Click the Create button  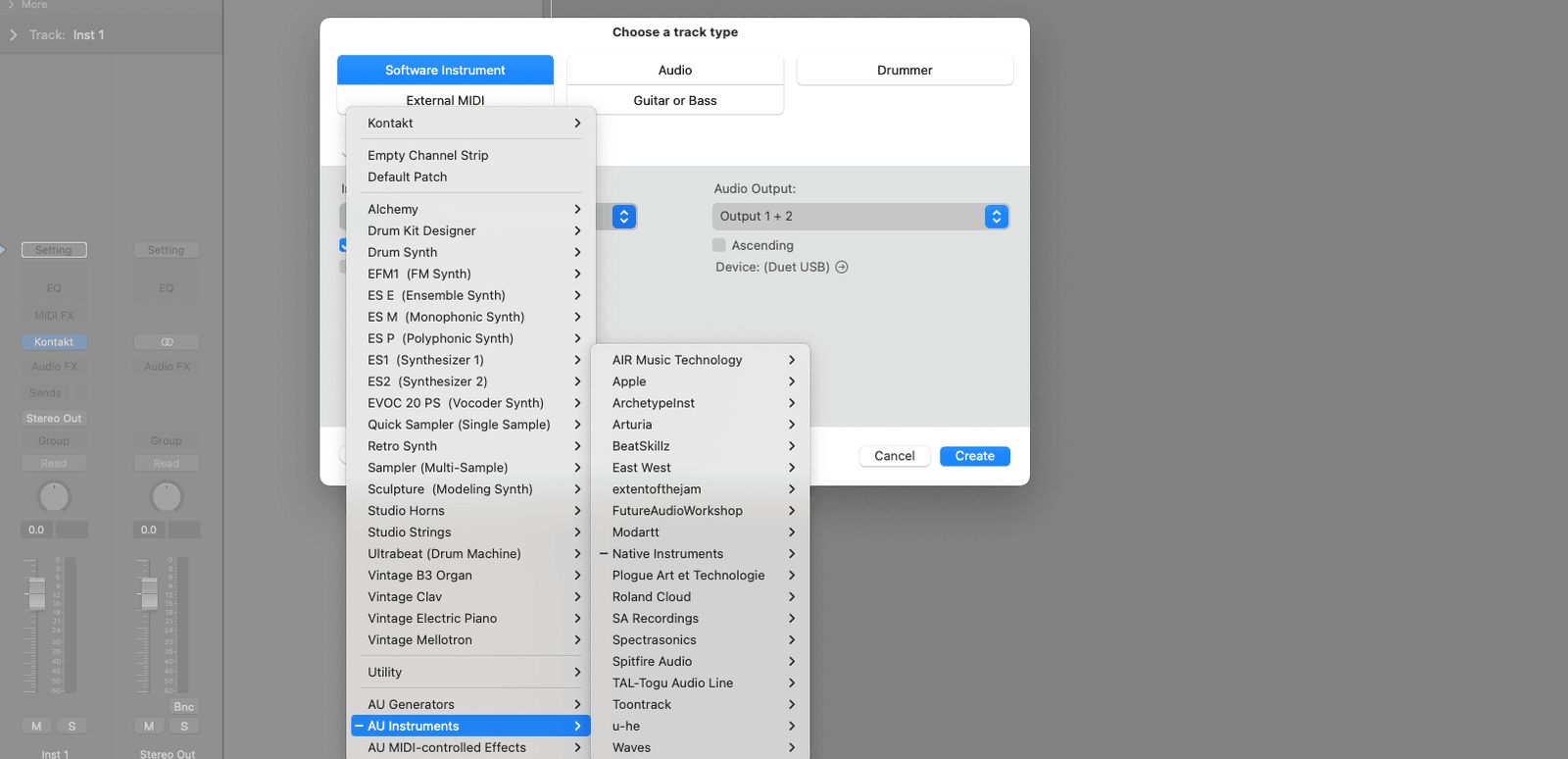[x=975, y=456]
